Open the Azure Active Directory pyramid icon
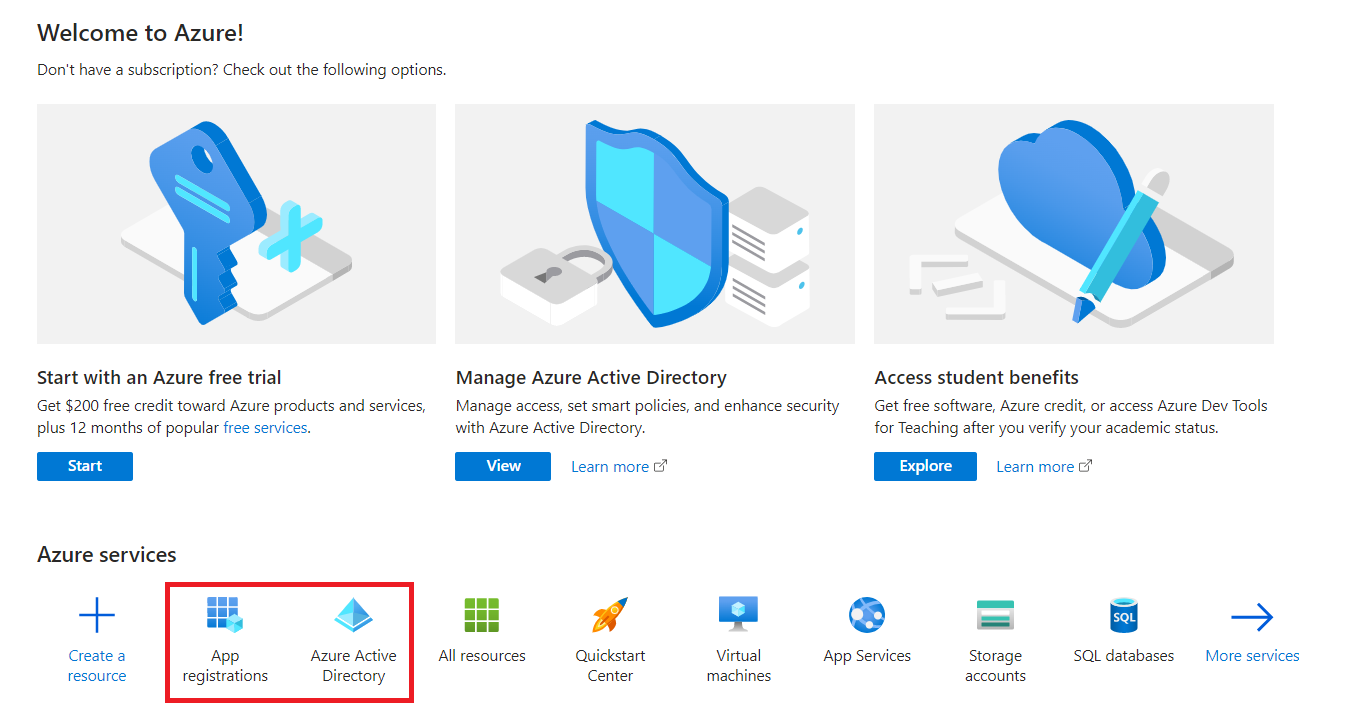The width and height of the screenshot is (1356, 706). click(x=353, y=615)
